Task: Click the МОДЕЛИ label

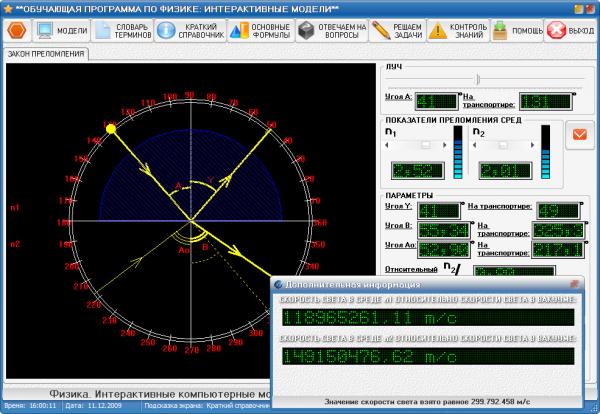Action: pyautogui.click(x=72, y=31)
